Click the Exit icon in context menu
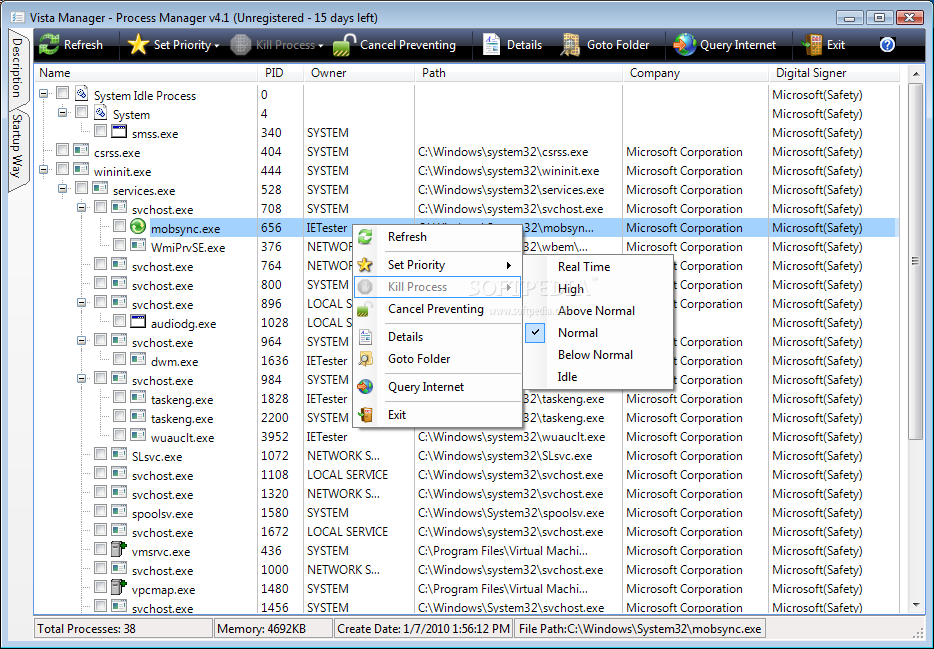Viewport: 934px width, 649px height. tap(365, 414)
